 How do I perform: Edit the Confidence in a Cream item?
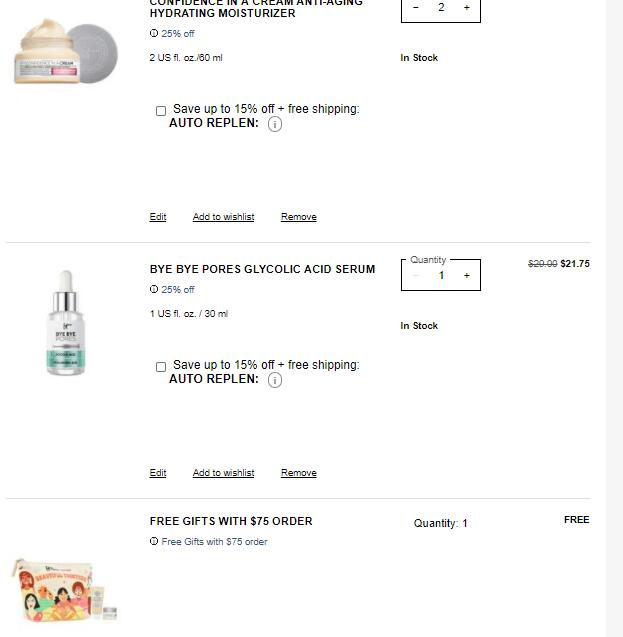(x=158, y=217)
